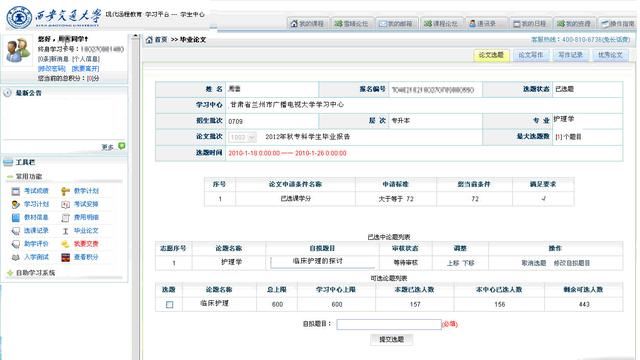Open 查看积分 in the sidebar
Screen dimensions: 640x360
tap(86, 257)
